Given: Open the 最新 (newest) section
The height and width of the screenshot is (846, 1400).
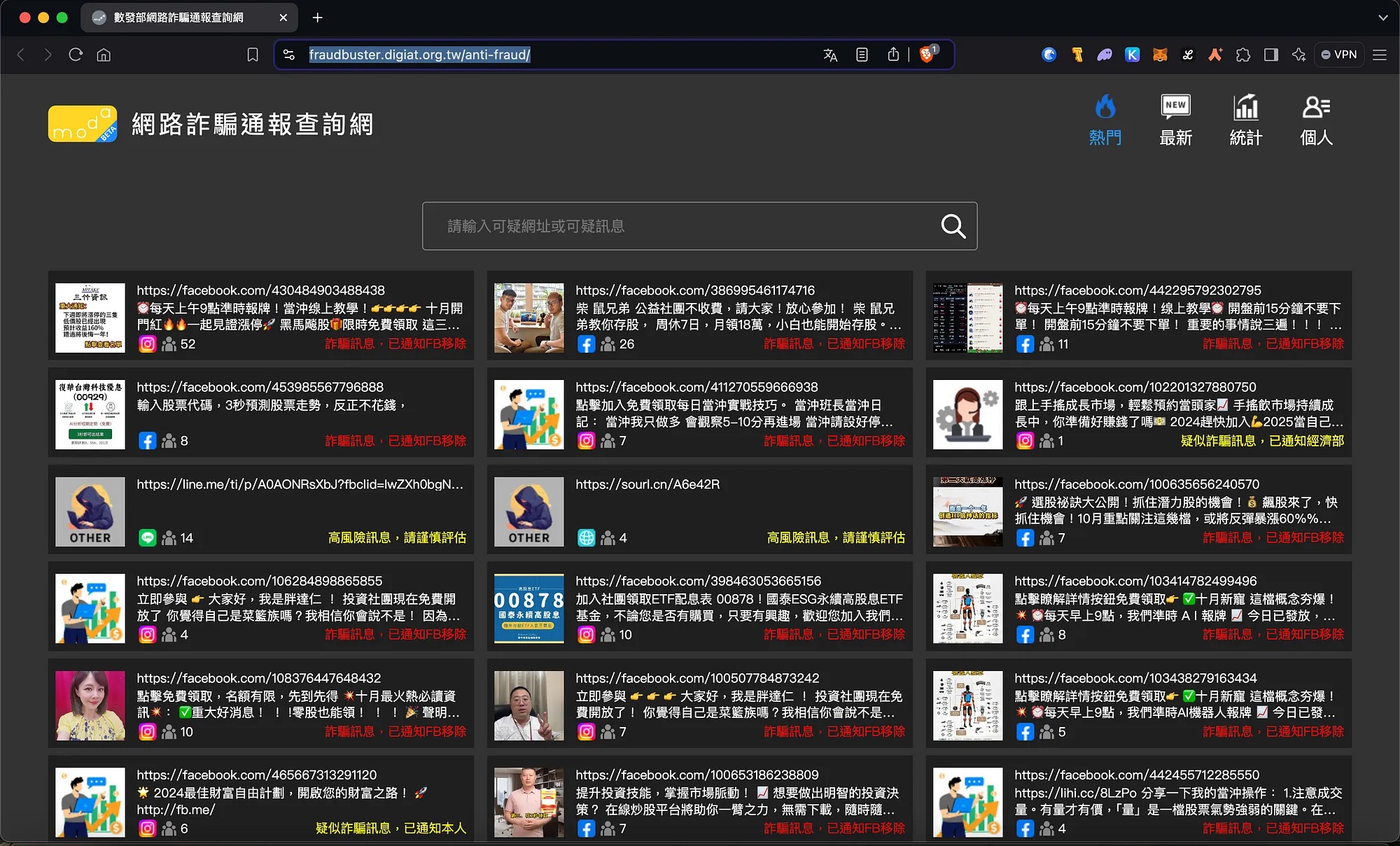Looking at the screenshot, I should [x=1176, y=120].
